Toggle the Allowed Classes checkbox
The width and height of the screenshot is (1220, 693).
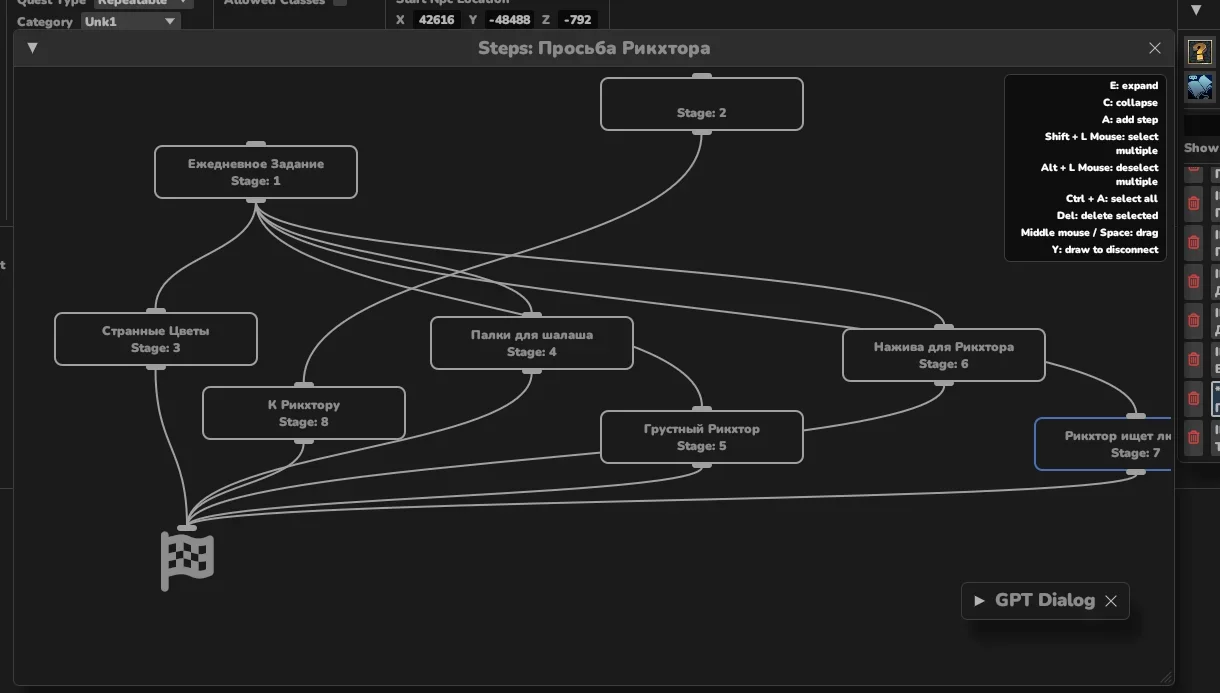340,3
